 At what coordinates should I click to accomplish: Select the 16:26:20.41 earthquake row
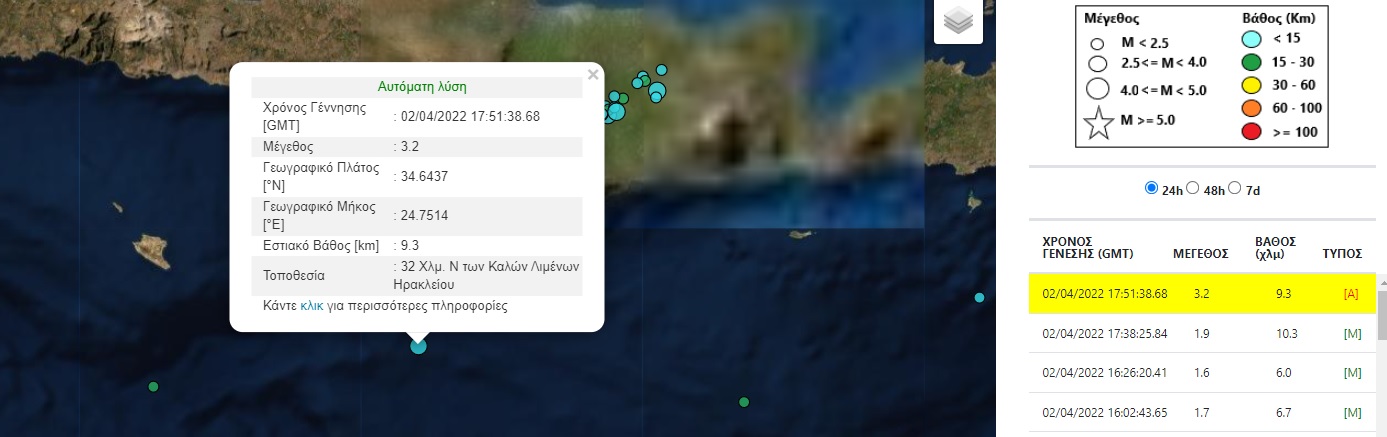click(1201, 373)
